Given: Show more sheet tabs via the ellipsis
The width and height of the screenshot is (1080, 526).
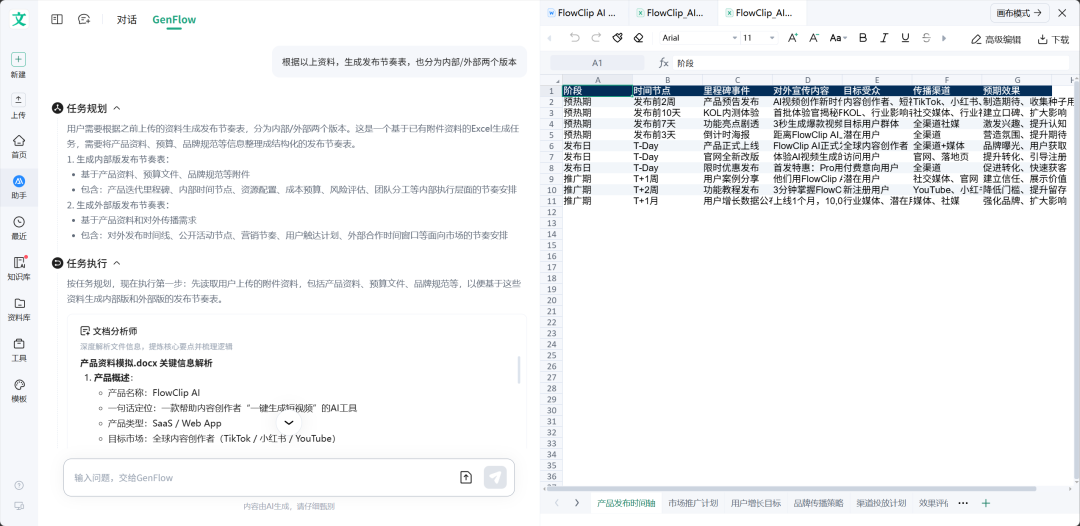Looking at the screenshot, I should point(963,503).
